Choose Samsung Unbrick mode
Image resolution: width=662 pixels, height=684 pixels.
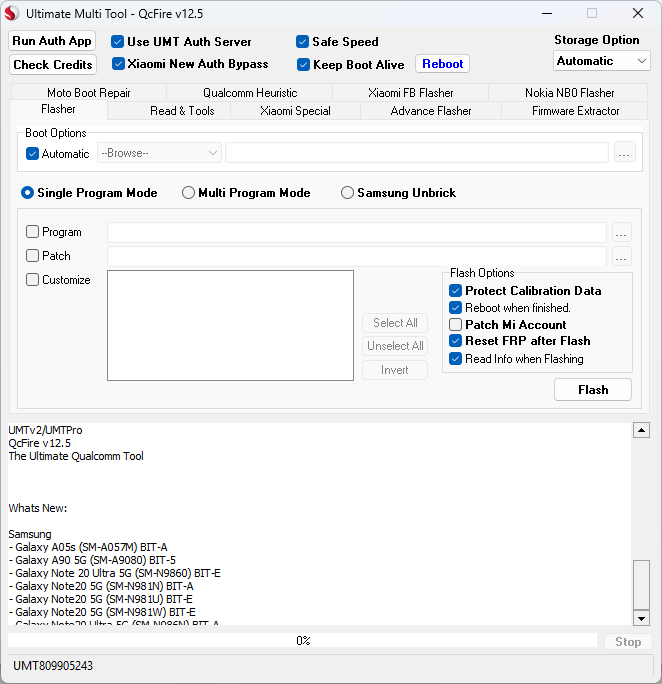[x=348, y=193]
